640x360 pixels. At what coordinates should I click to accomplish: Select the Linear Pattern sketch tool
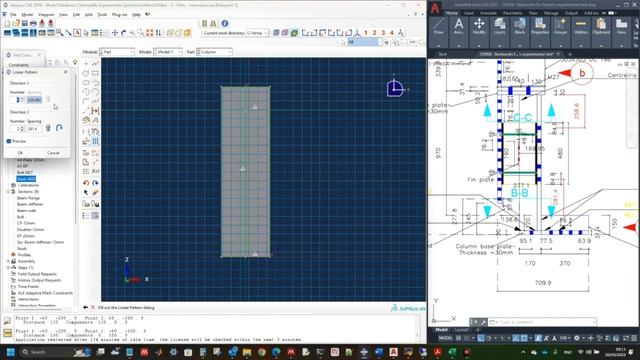point(95,141)
